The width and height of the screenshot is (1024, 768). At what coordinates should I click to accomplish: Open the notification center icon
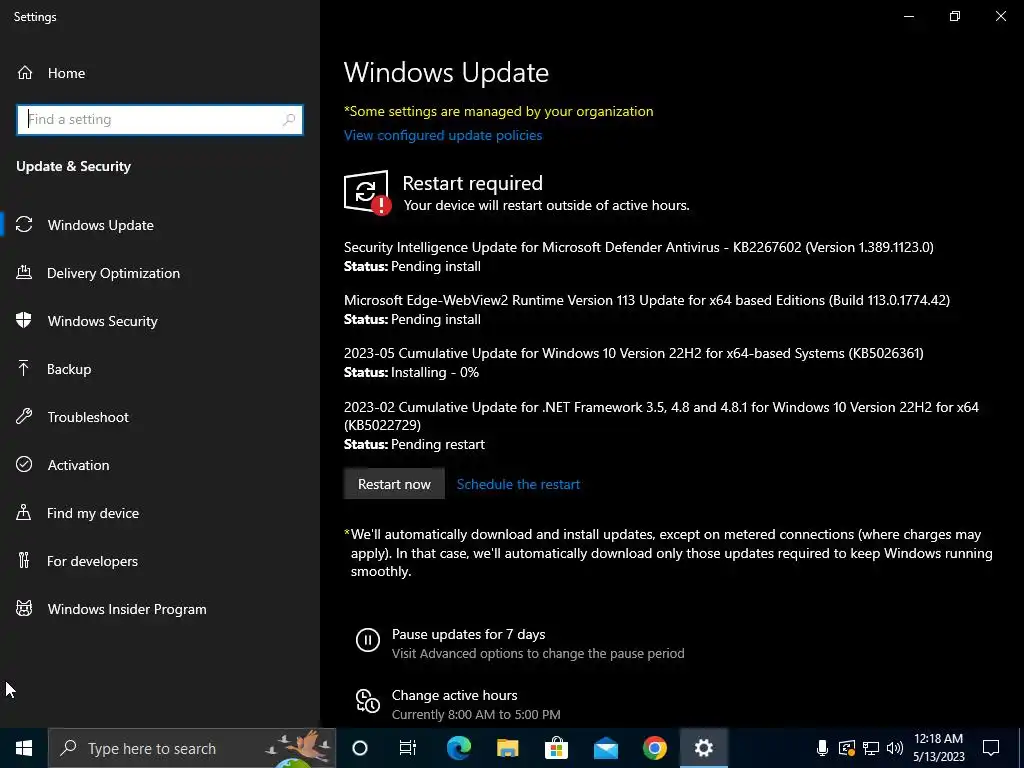991,748
